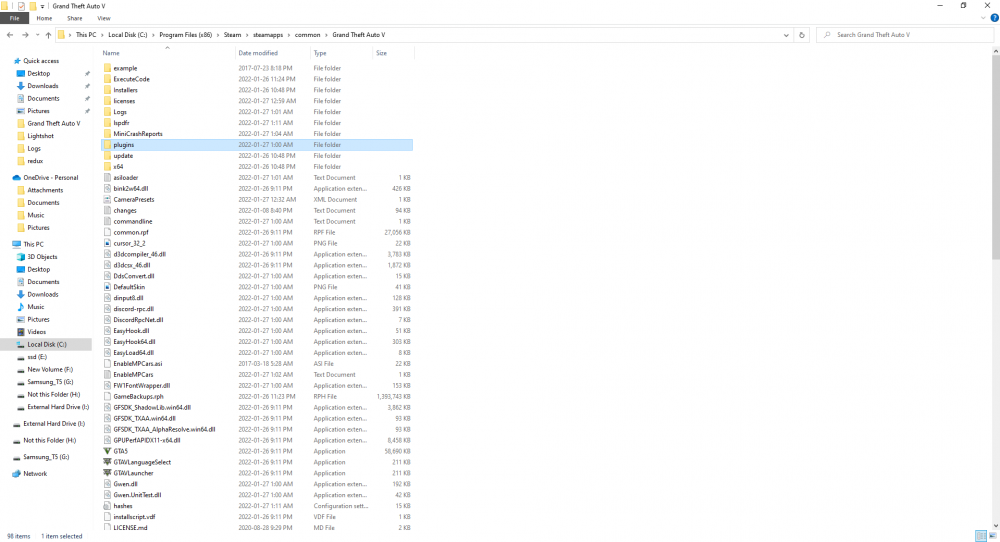Open ssd (E:) drive in sidebar

(37, 357)
